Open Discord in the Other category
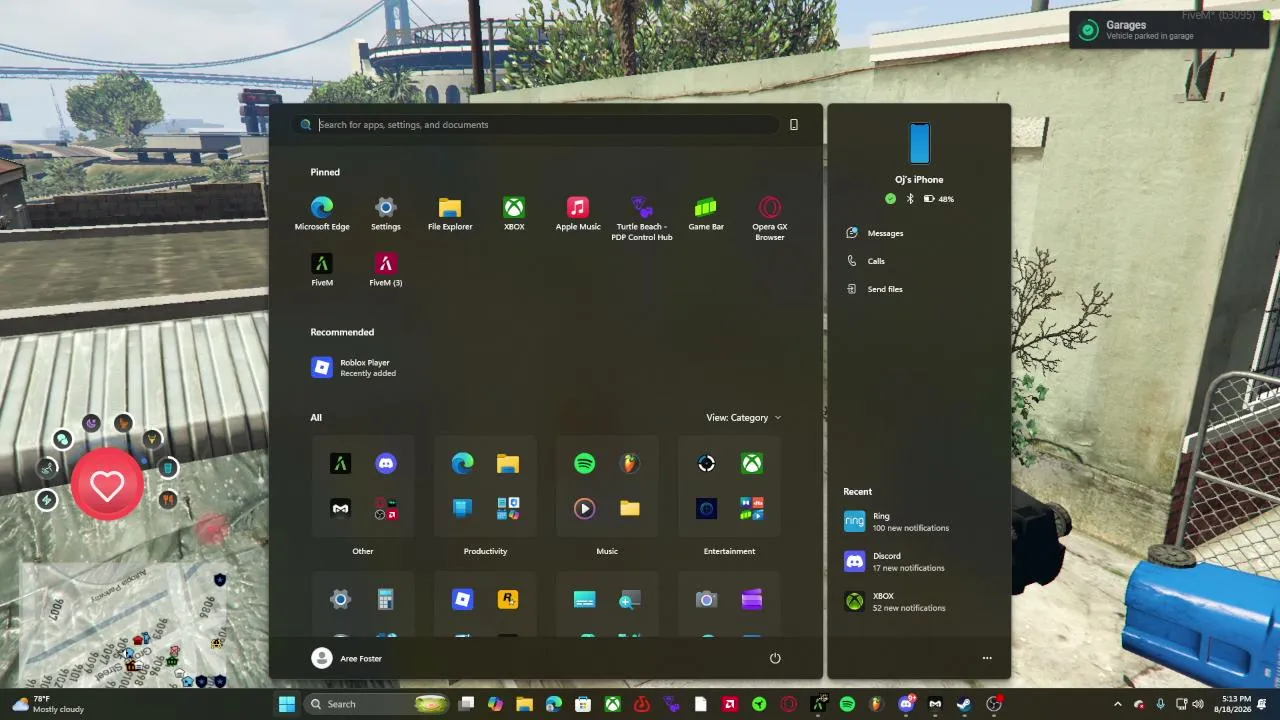The width and height of the screenshot is (1280, 720). click(386, 463)
